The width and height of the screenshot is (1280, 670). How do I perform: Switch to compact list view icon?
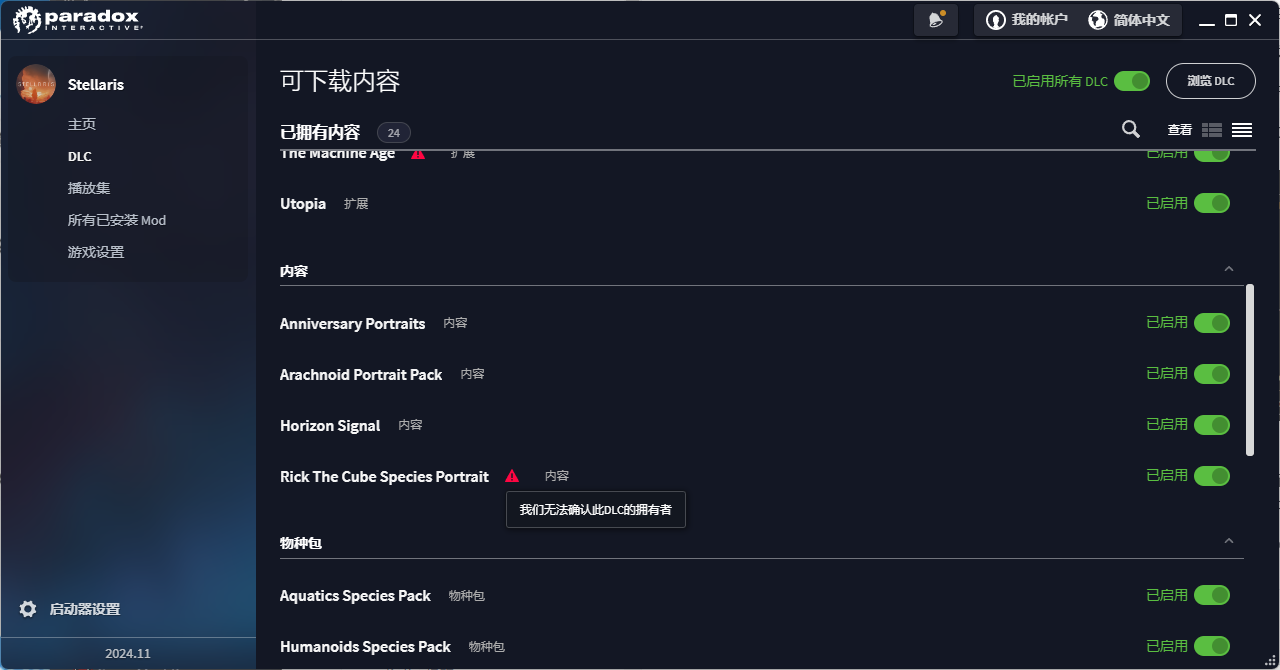(x=1242, y=130)
